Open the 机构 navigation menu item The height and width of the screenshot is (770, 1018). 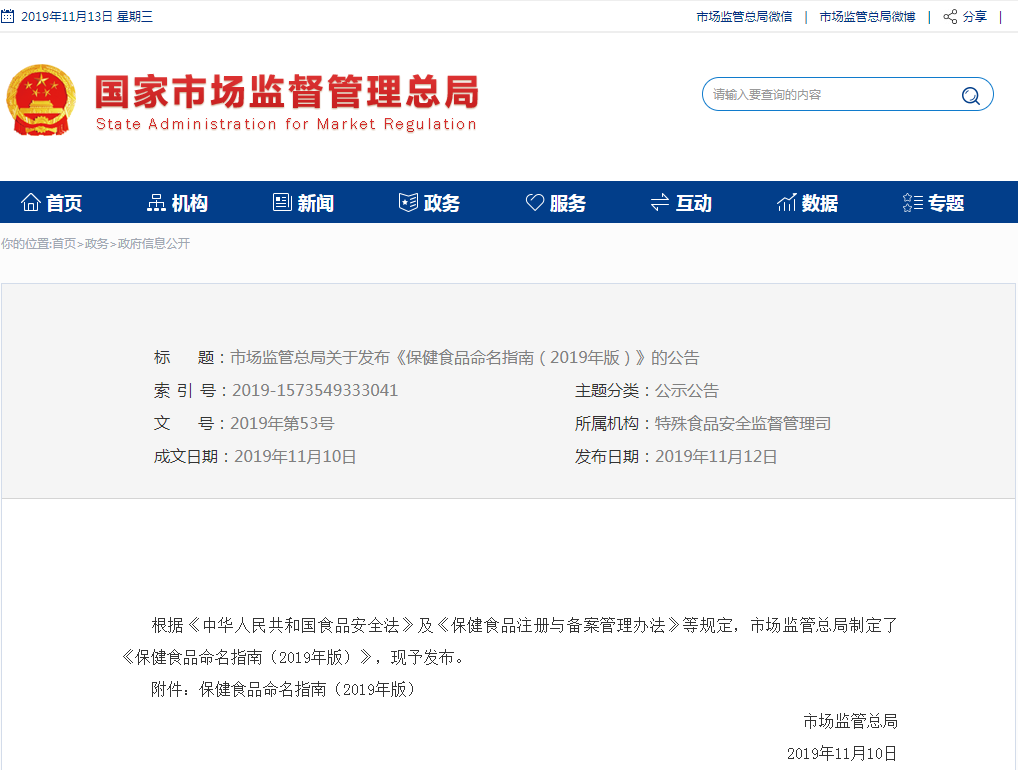(177, 203)
